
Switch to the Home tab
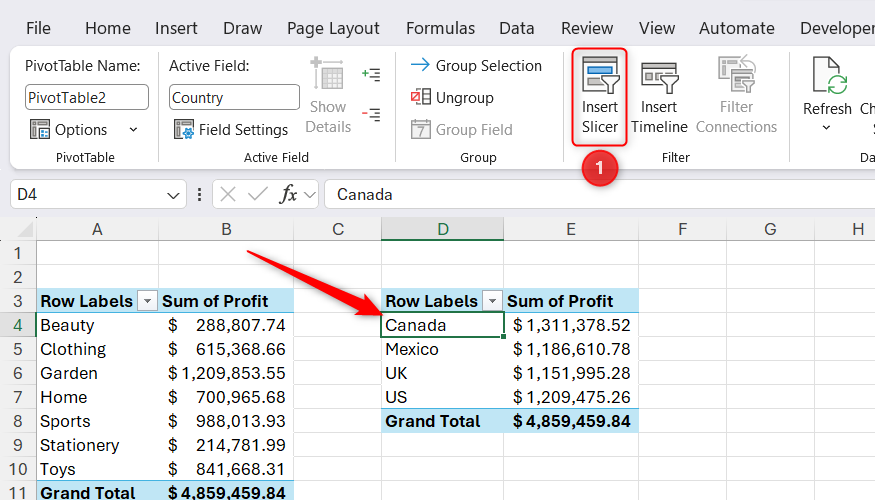tap(108, 28)
